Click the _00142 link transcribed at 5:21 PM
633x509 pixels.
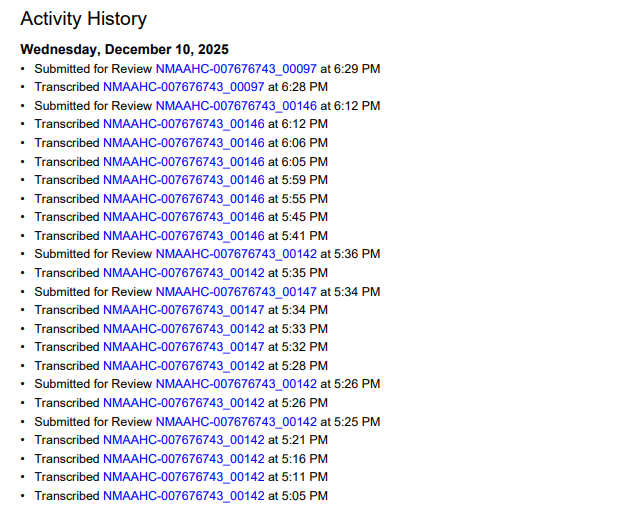point(183,440)
